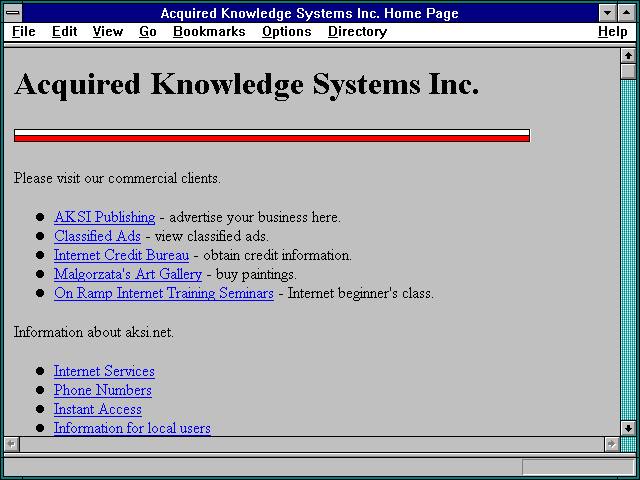Open the Directory menu
The image size is (640, 480).
pos(358,31)
